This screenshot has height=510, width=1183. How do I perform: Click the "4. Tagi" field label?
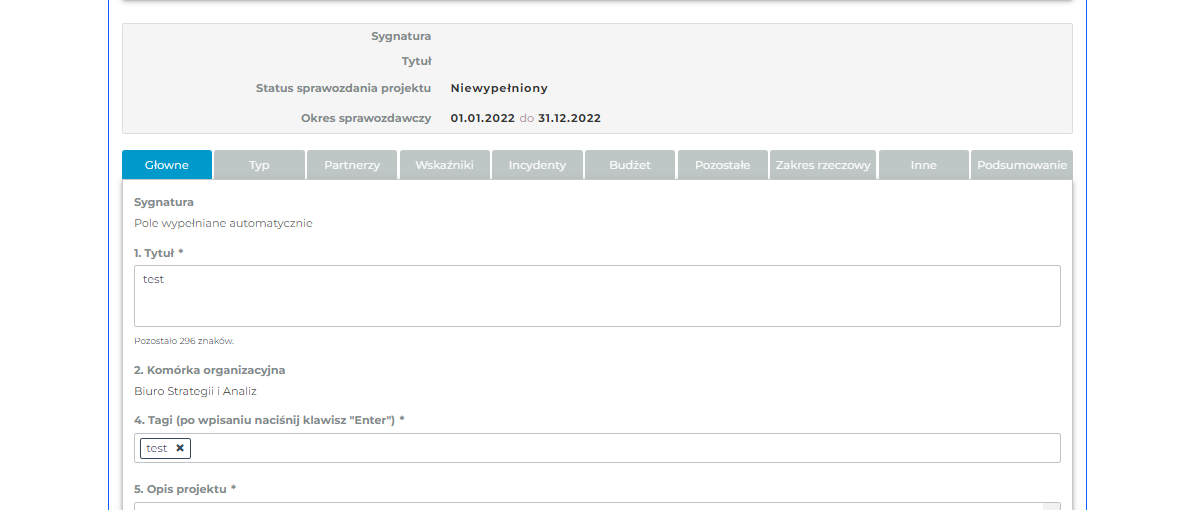coord(268,420)
